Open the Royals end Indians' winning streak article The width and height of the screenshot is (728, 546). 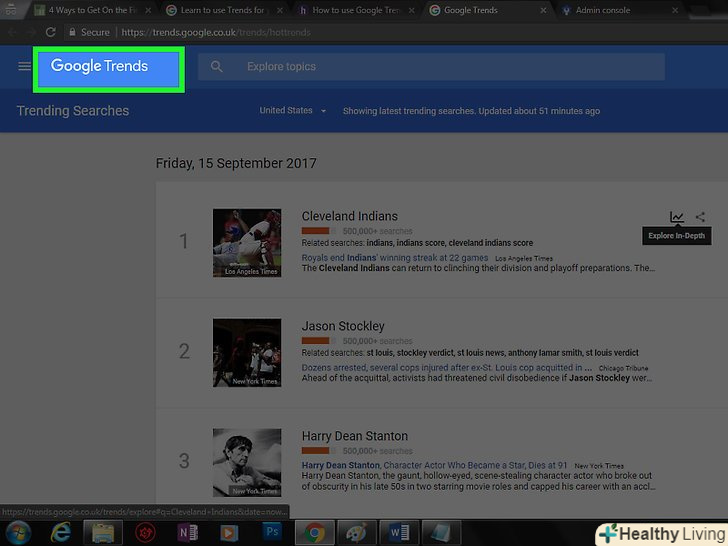[395, 258]
